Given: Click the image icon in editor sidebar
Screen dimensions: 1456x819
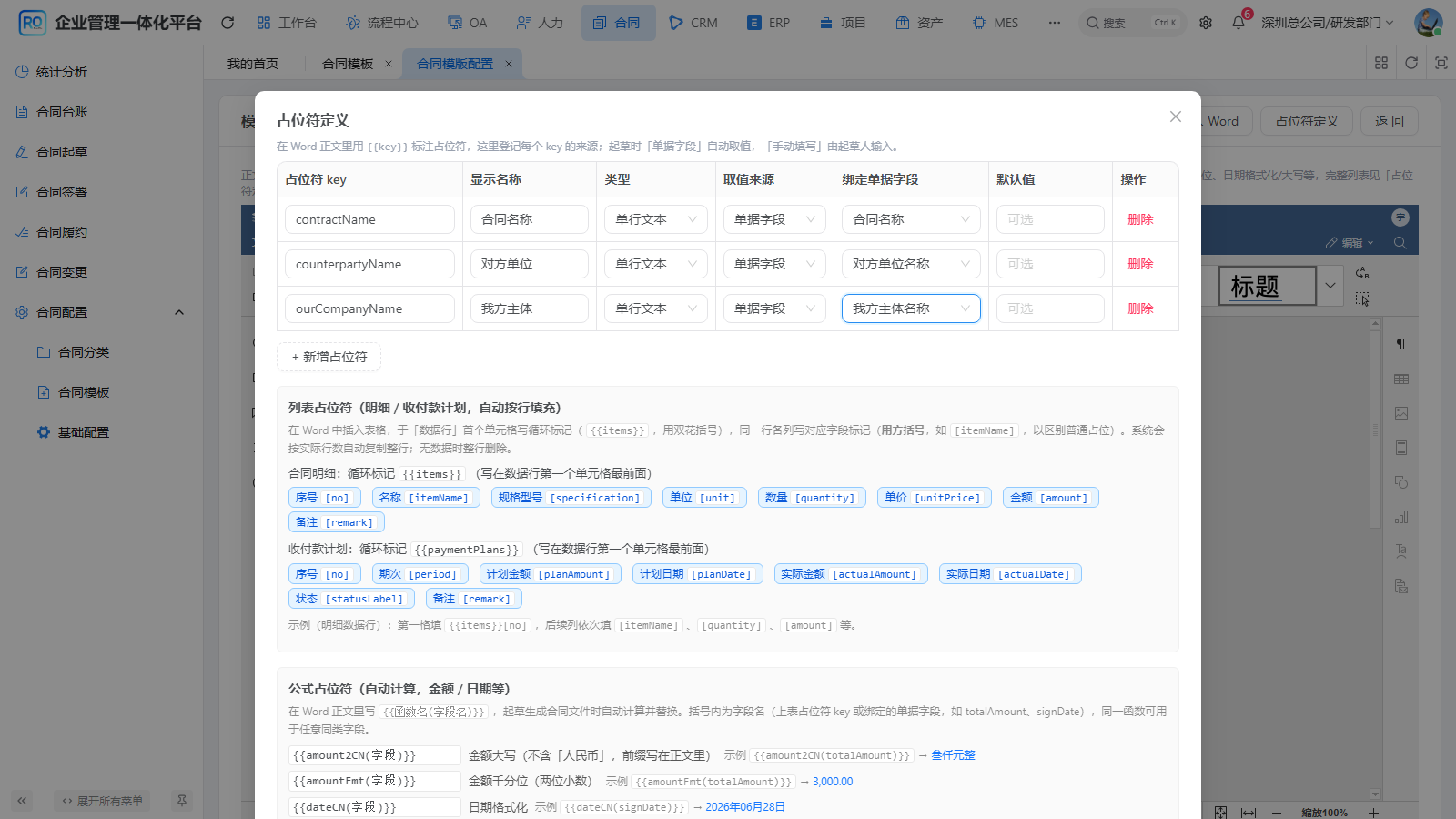Looking at the screenshot, I should pyautogui.click(x=1401, y=413).
